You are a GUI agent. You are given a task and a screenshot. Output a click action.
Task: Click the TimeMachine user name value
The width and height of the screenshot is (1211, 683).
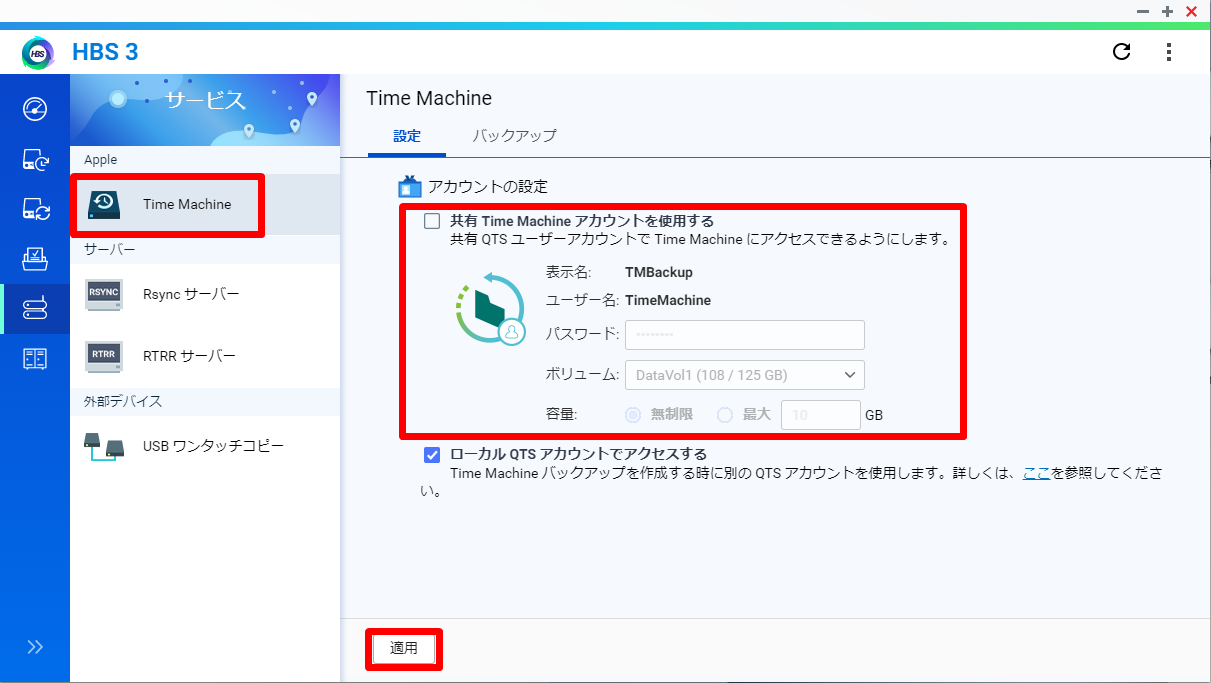click(668, 300)
